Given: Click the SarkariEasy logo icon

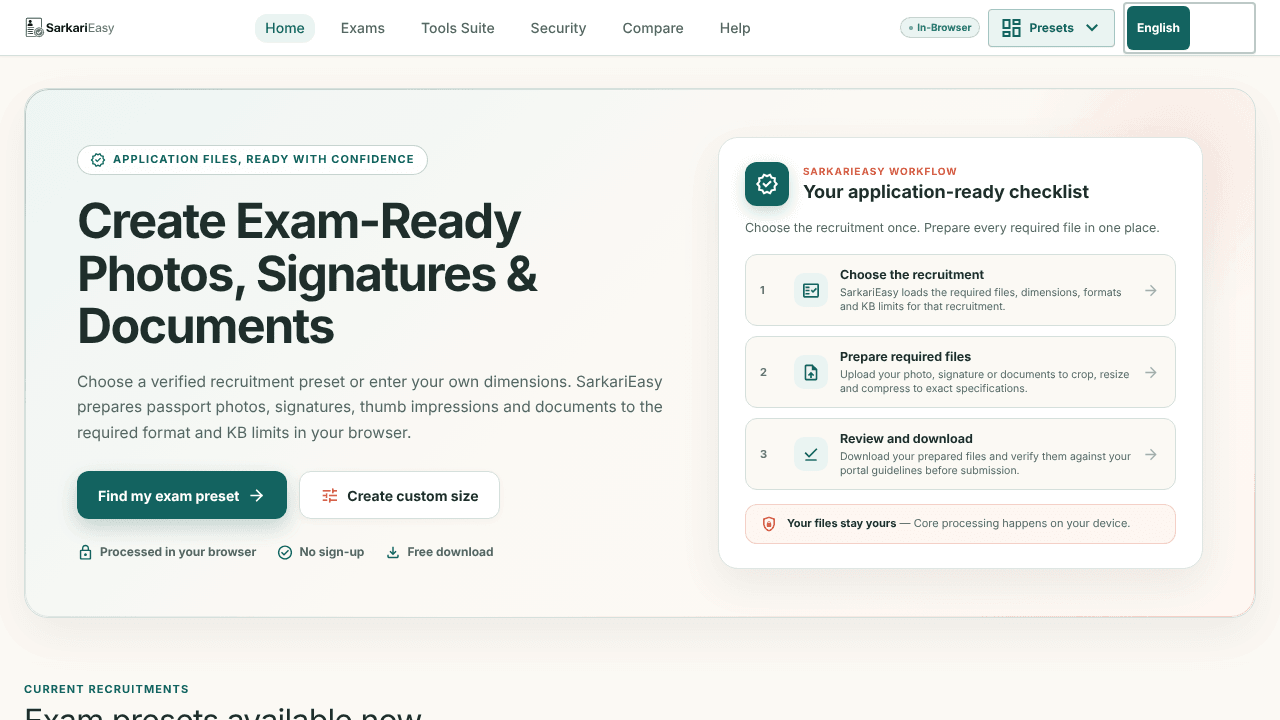Looking at the screenshot, I should click(35, 28).
